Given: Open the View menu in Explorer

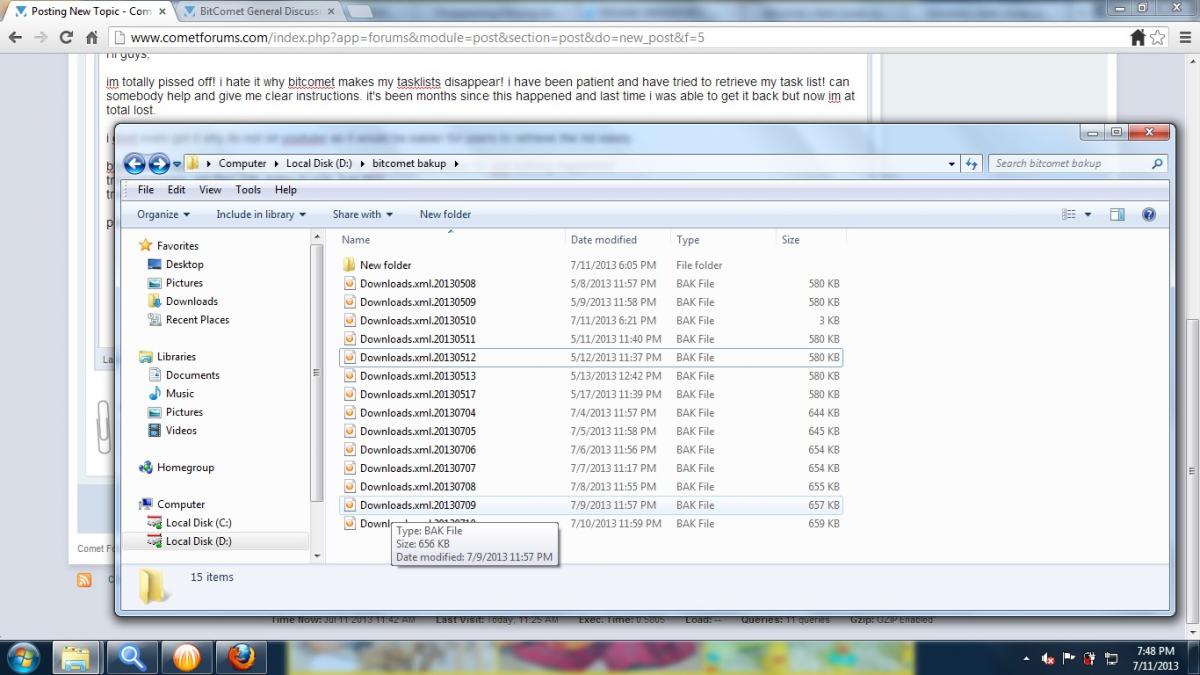Looking at the screenshot, I should pos(211,189).
